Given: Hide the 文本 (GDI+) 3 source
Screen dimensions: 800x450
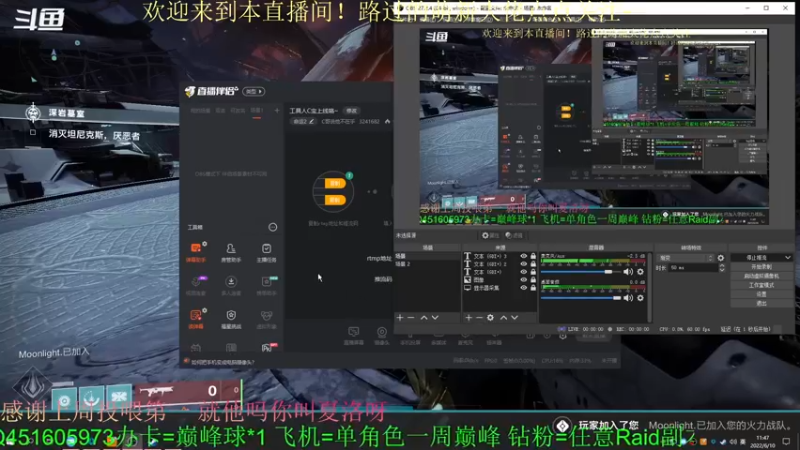Looking at the screenshot, I should click(x=523, y=256).
